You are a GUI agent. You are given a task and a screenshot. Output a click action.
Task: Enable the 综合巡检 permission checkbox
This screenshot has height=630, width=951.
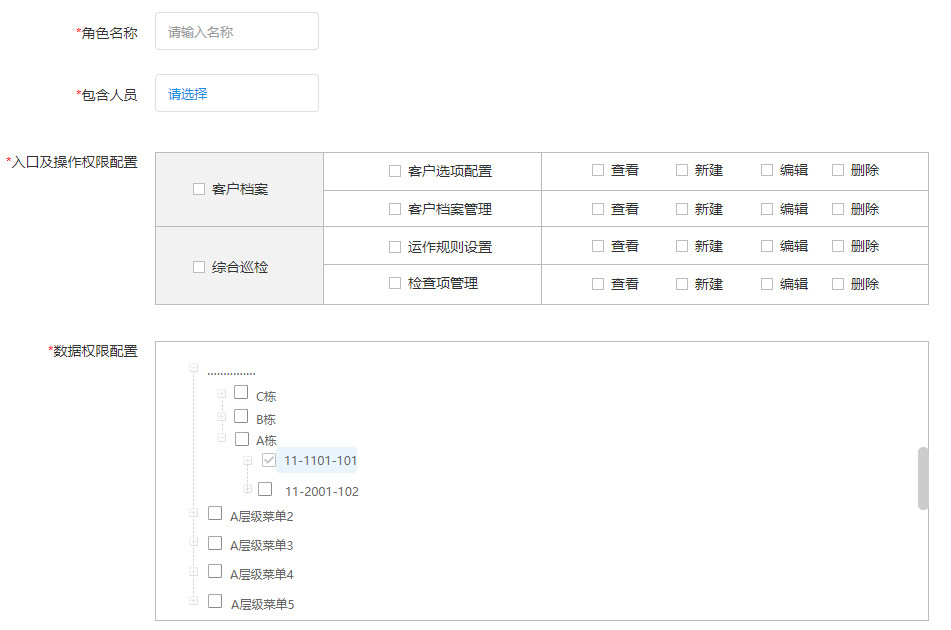tap(198, 265)
